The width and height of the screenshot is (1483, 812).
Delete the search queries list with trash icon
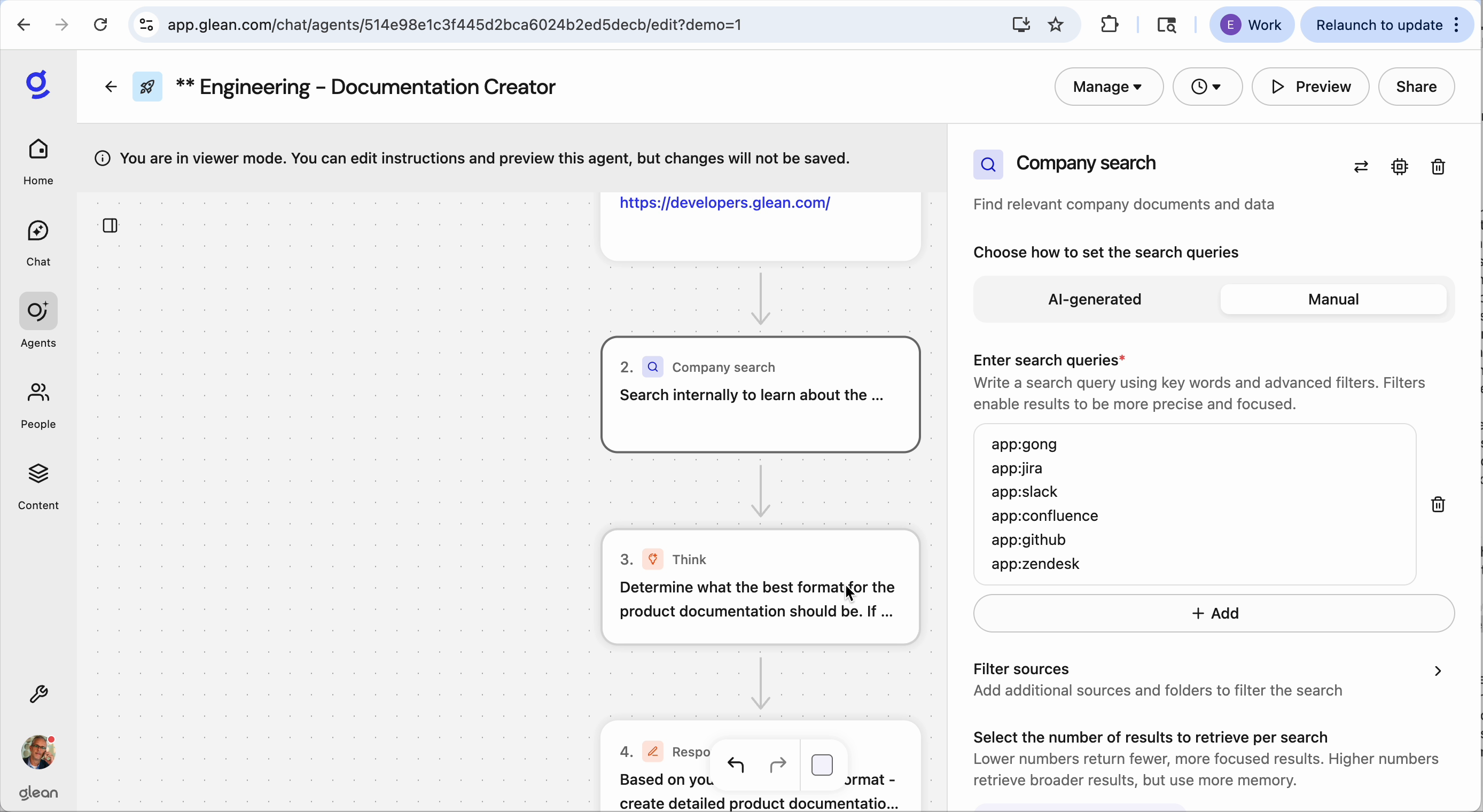click(x=1438, y=504)
